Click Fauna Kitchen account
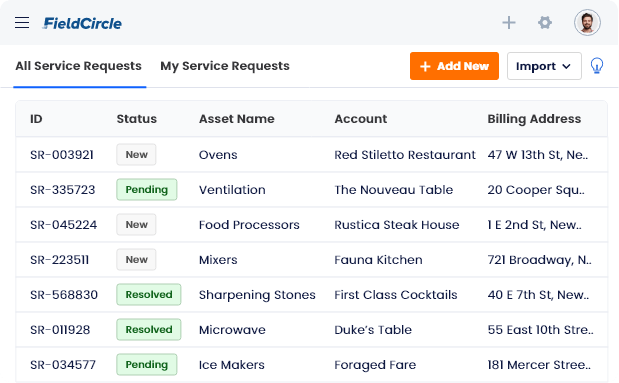The height and width of the screenshot is (383, 619). point(378,260)
